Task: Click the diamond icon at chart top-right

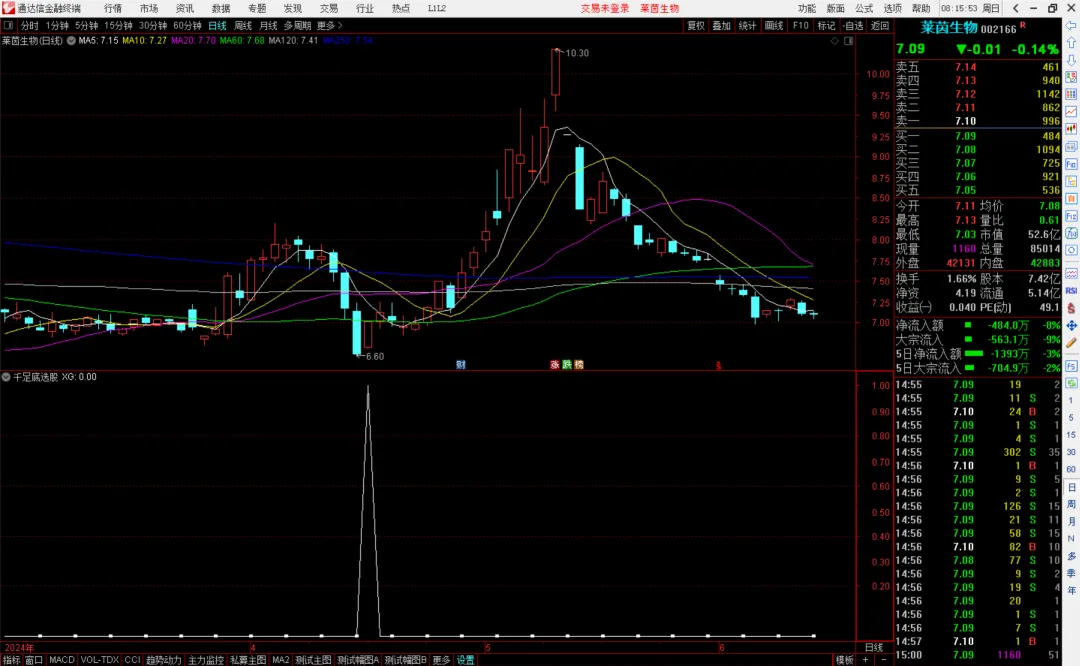Action: (835, 41)
